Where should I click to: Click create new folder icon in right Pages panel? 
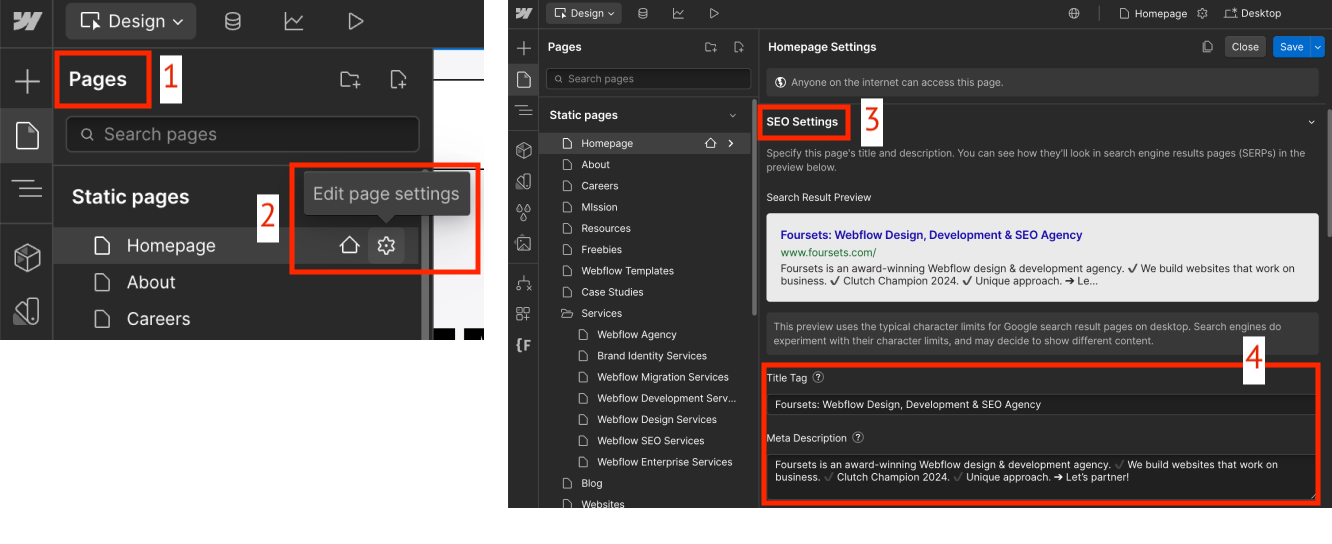pos(710,47)
